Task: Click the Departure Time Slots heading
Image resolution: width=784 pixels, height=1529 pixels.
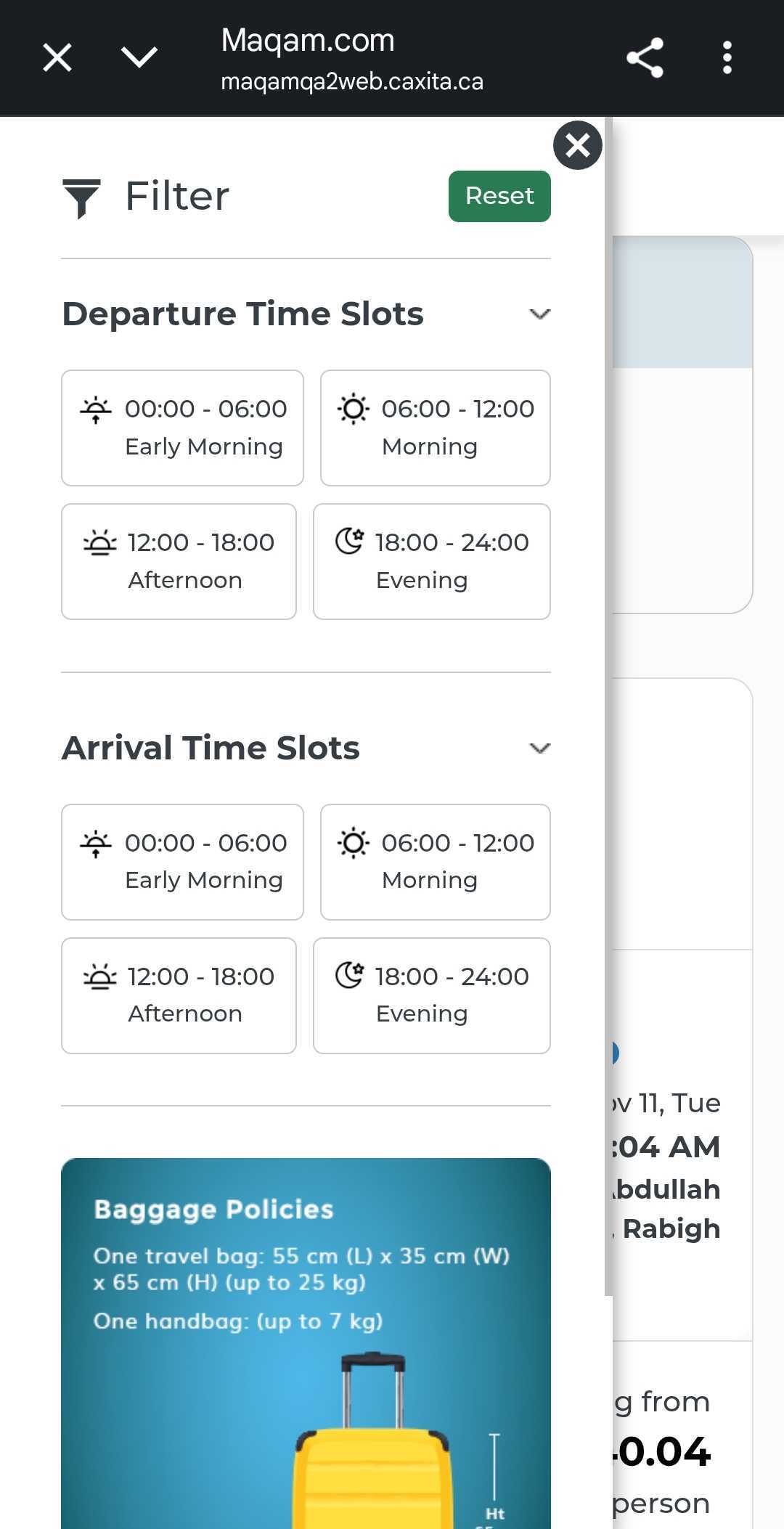Action: [243, 314]
